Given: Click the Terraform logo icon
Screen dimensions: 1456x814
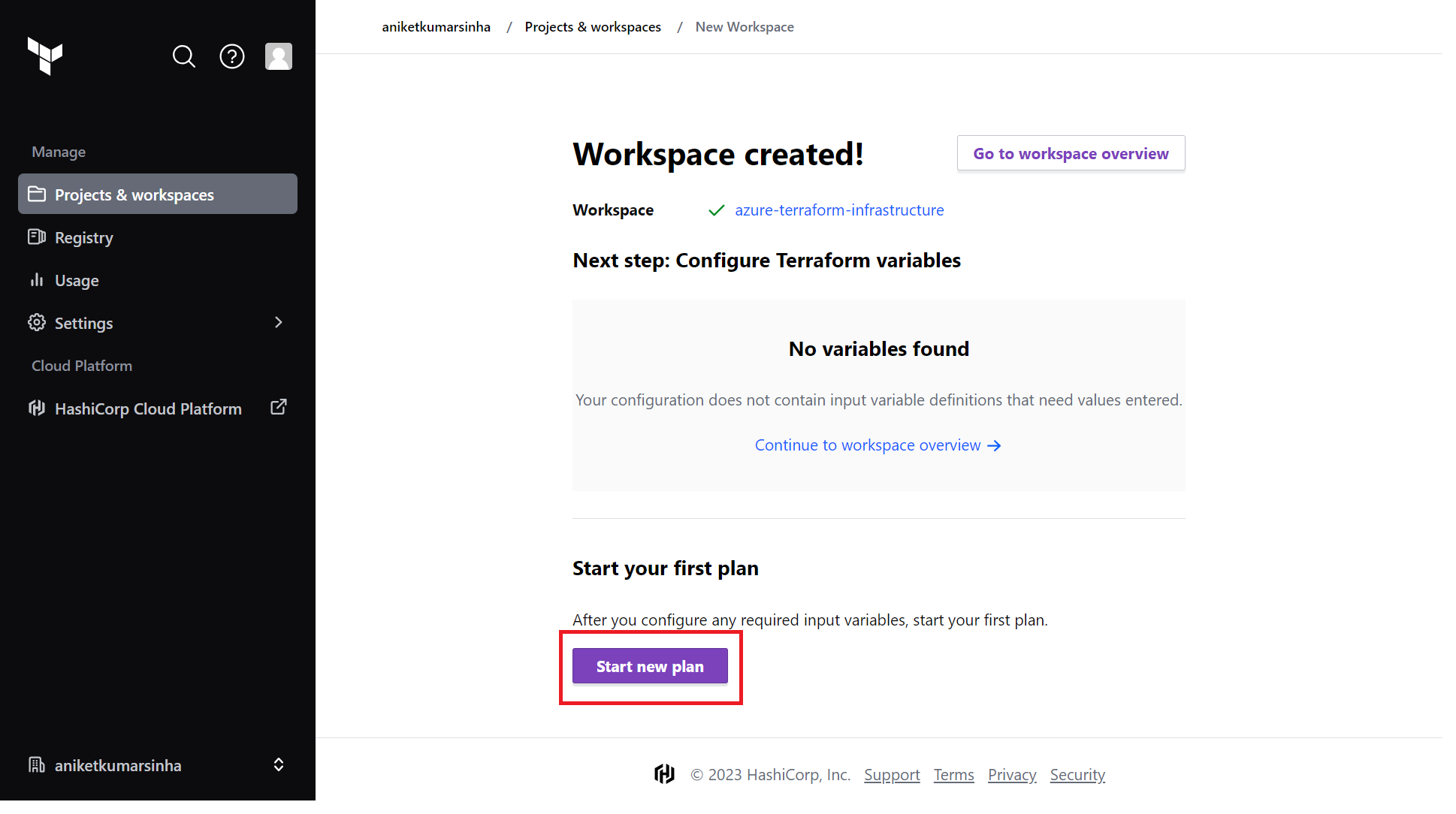Looking at the screenshot, I should 45,56.
